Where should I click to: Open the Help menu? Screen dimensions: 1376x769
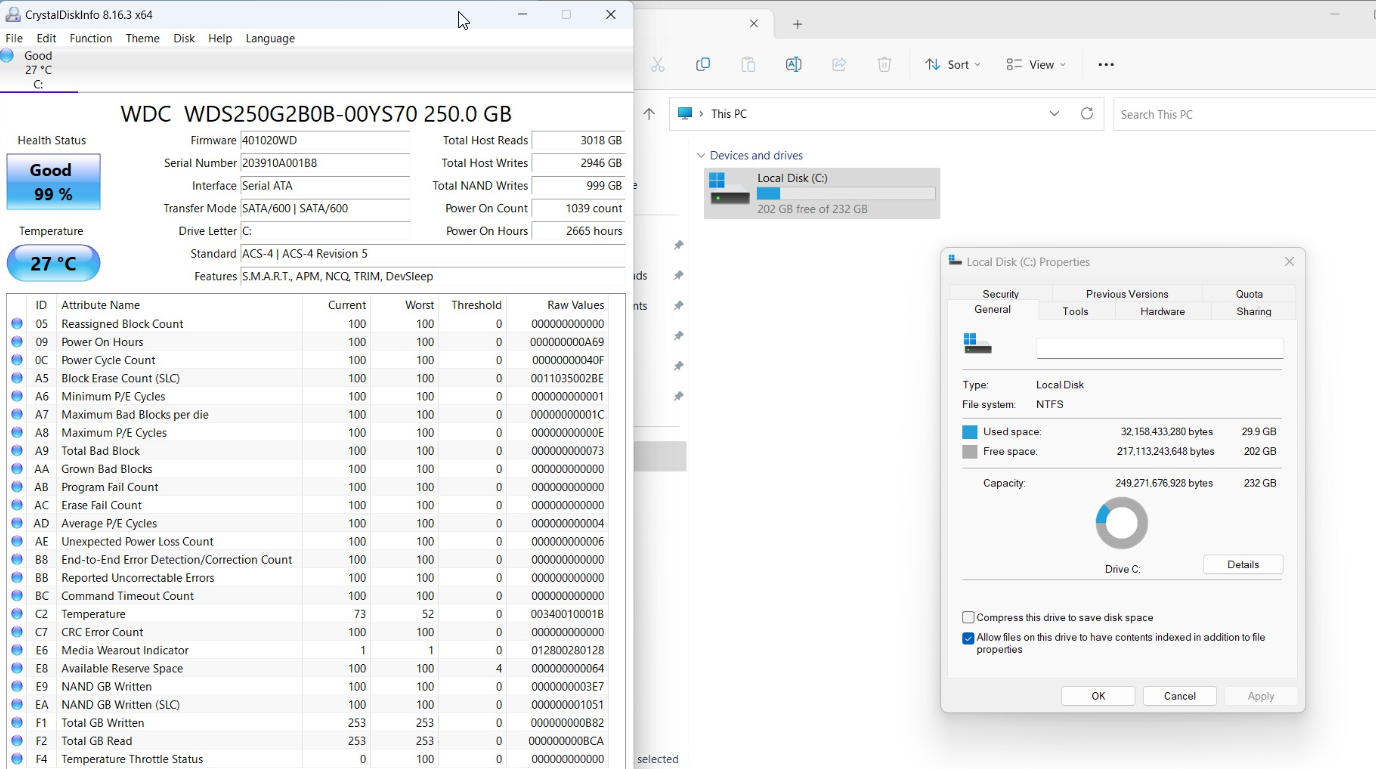coord(220,38)
